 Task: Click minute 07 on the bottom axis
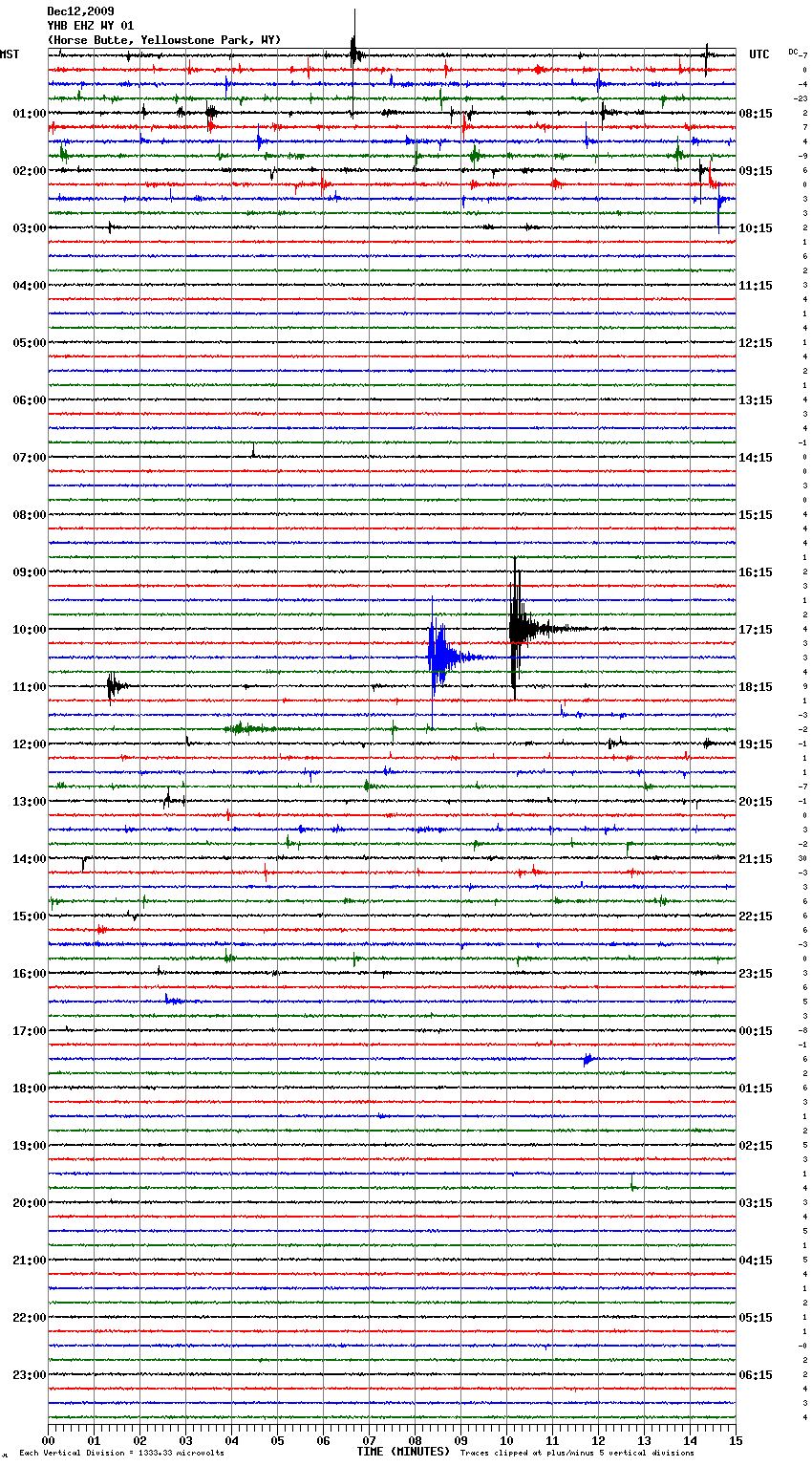369,1440
